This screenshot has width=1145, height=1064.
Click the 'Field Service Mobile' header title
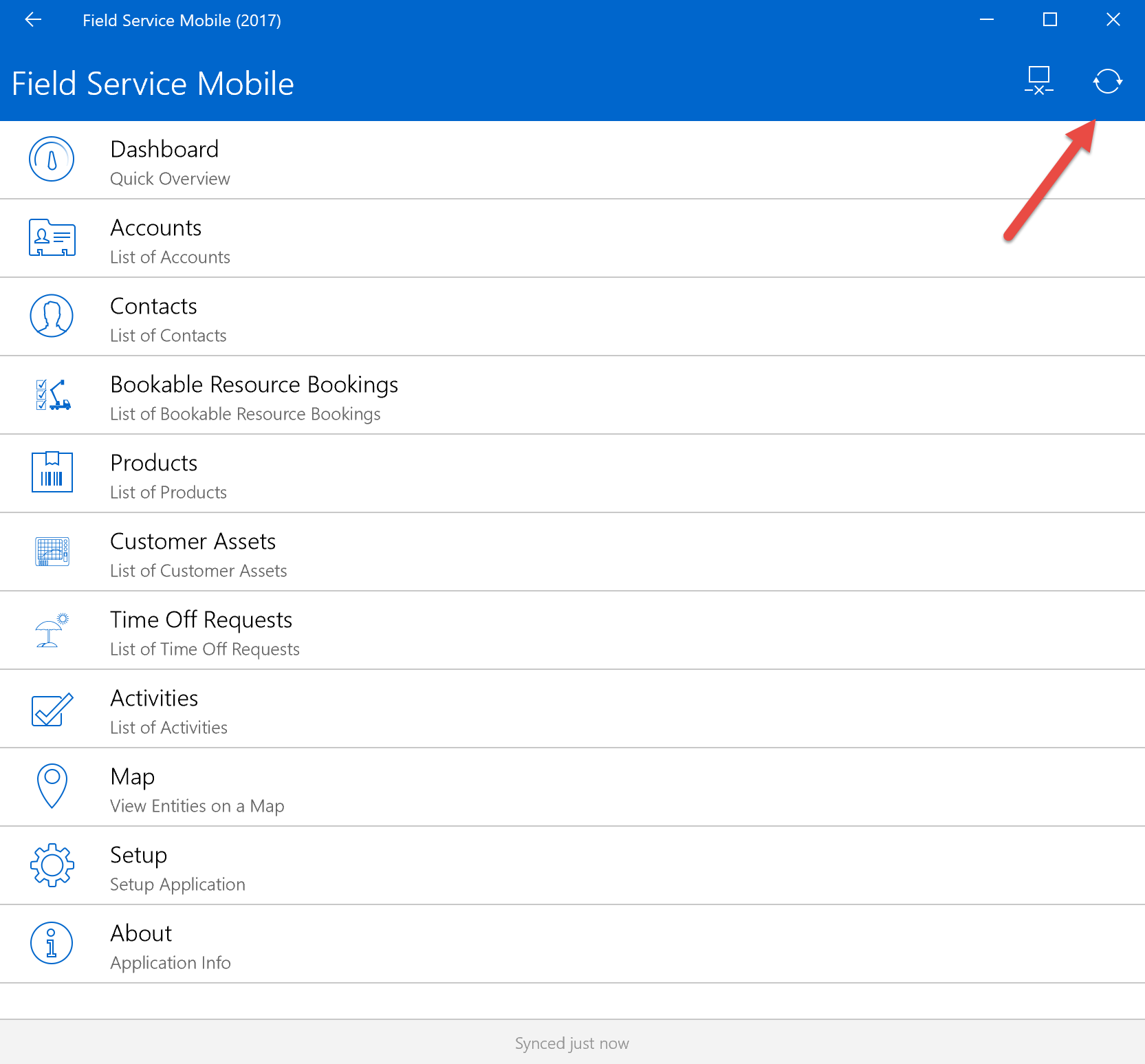coord(153,84)
